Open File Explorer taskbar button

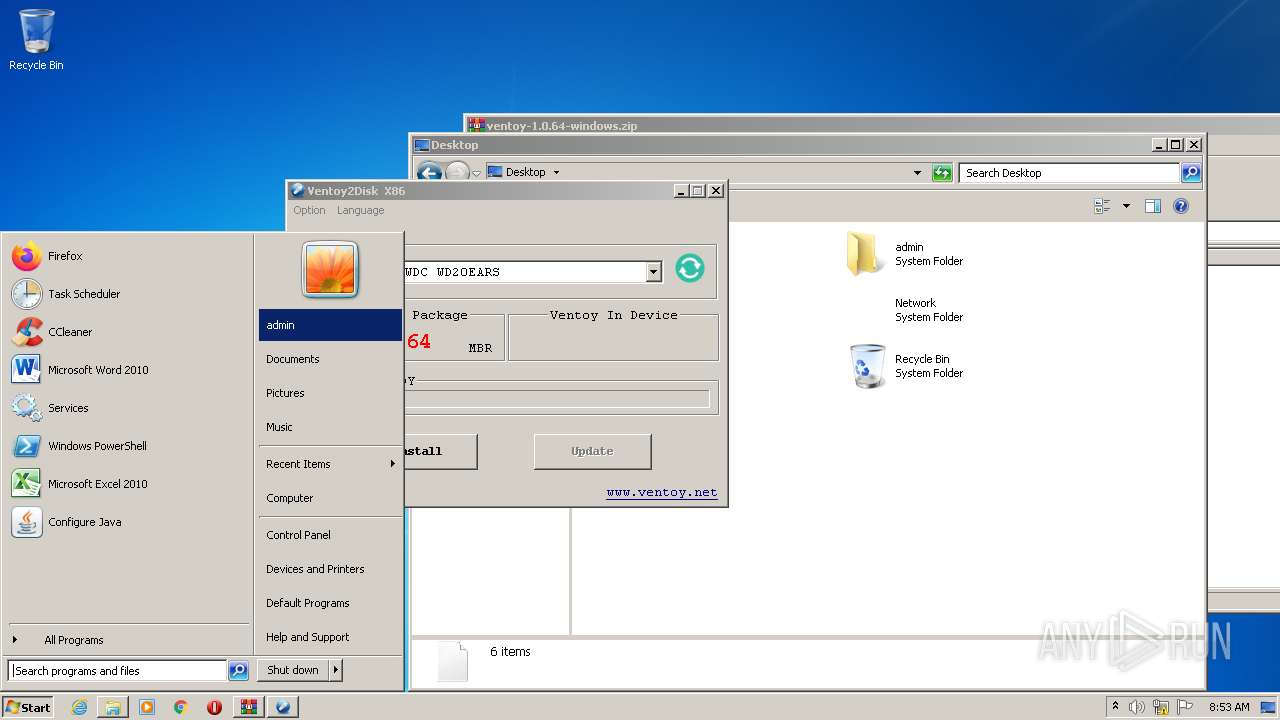click(x=113, y=707)
